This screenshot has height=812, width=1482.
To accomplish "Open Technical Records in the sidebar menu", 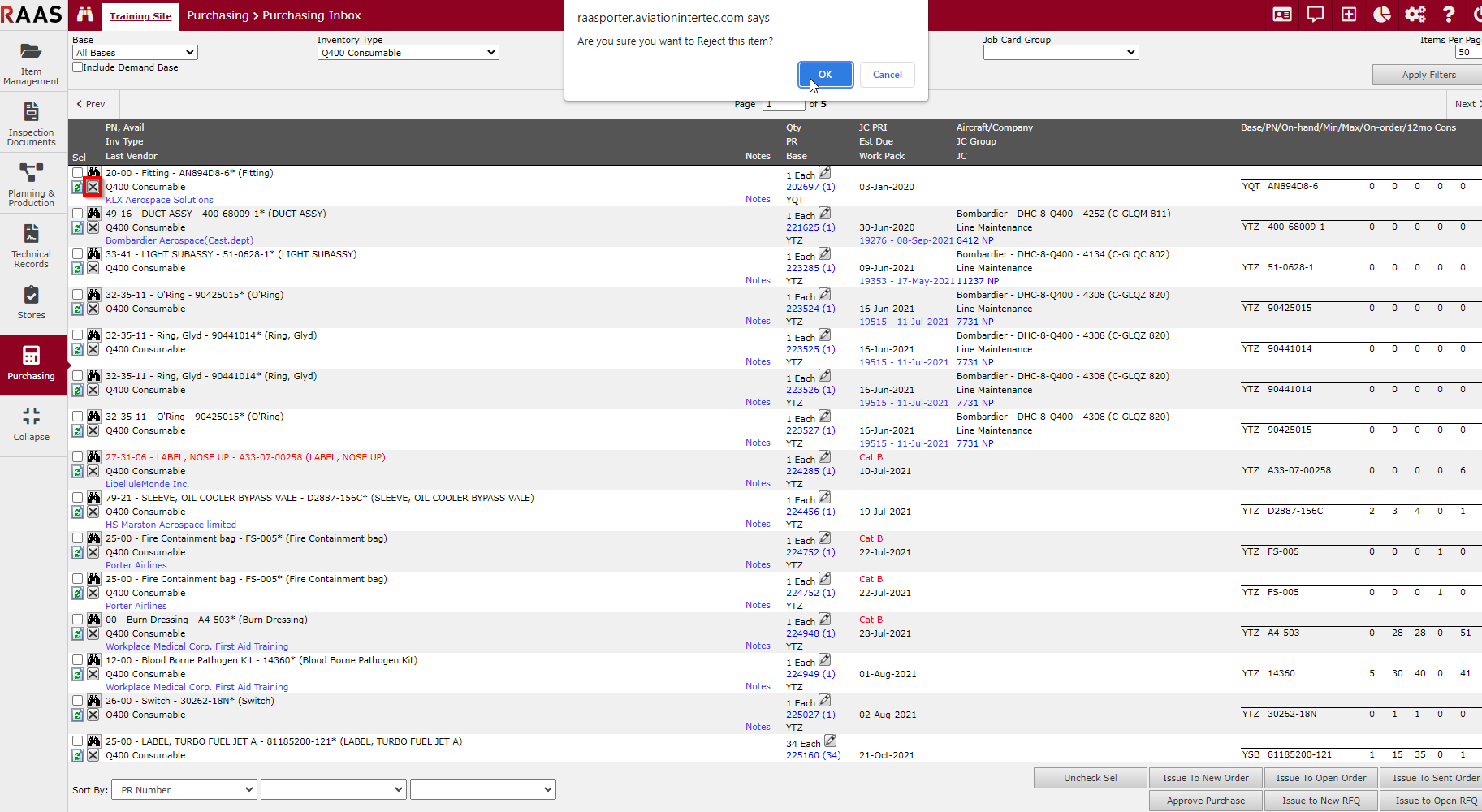I will point(32,245).
